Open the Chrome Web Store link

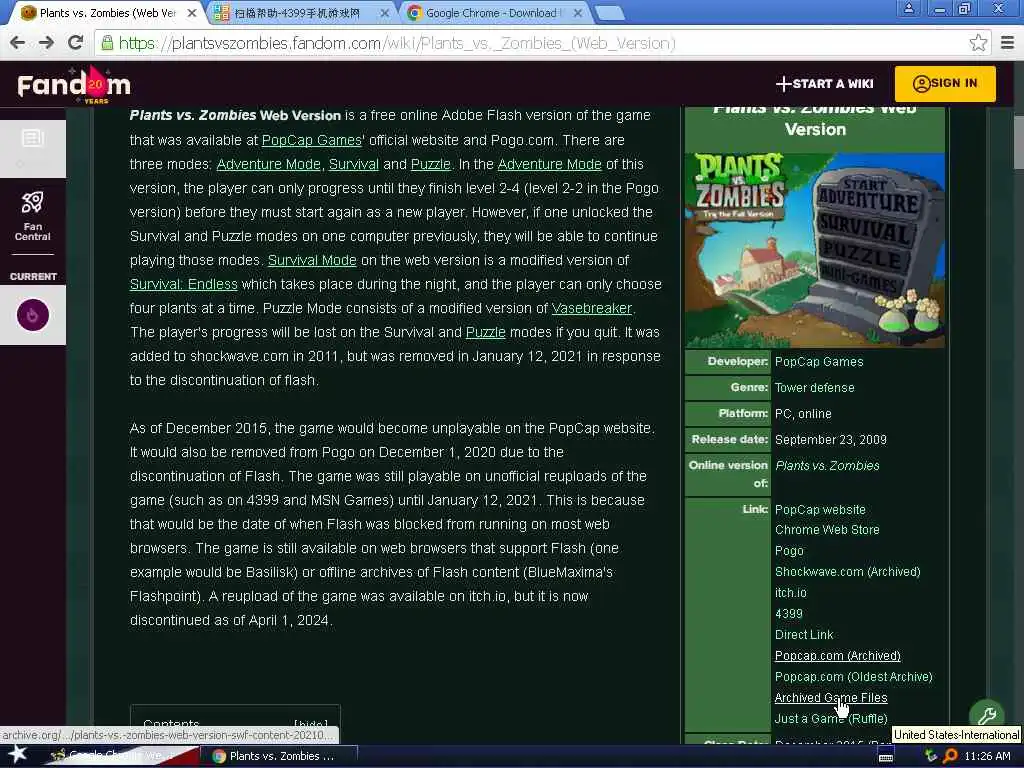coord(827,530)
